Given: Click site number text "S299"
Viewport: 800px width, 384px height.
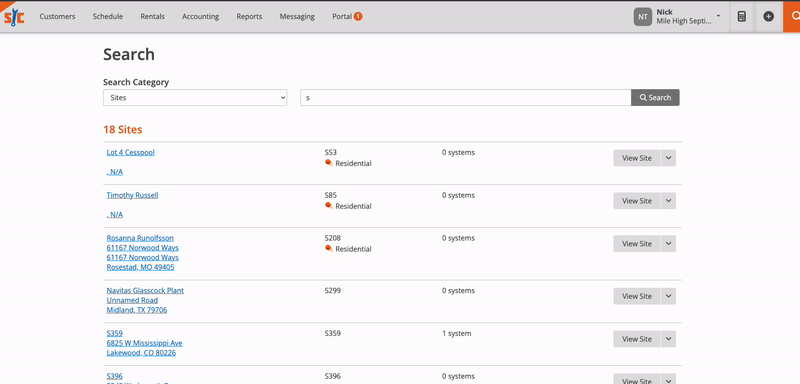Looking at the screenshot, I should [333, 290].
